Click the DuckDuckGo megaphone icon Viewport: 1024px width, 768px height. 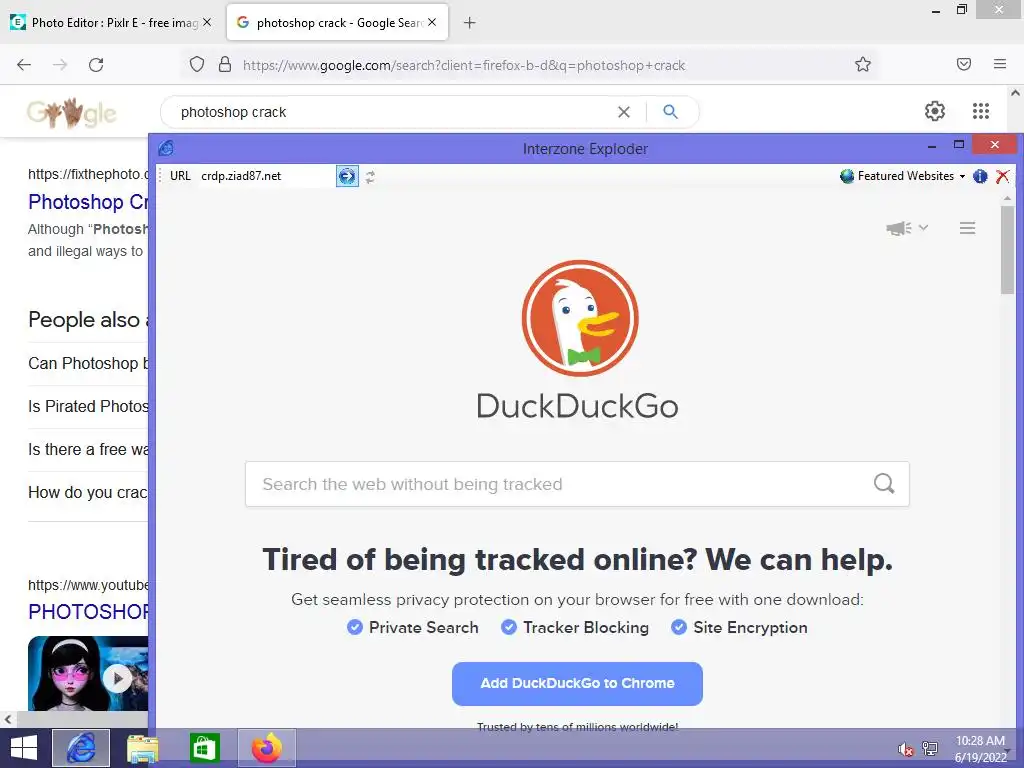(899, 228)
